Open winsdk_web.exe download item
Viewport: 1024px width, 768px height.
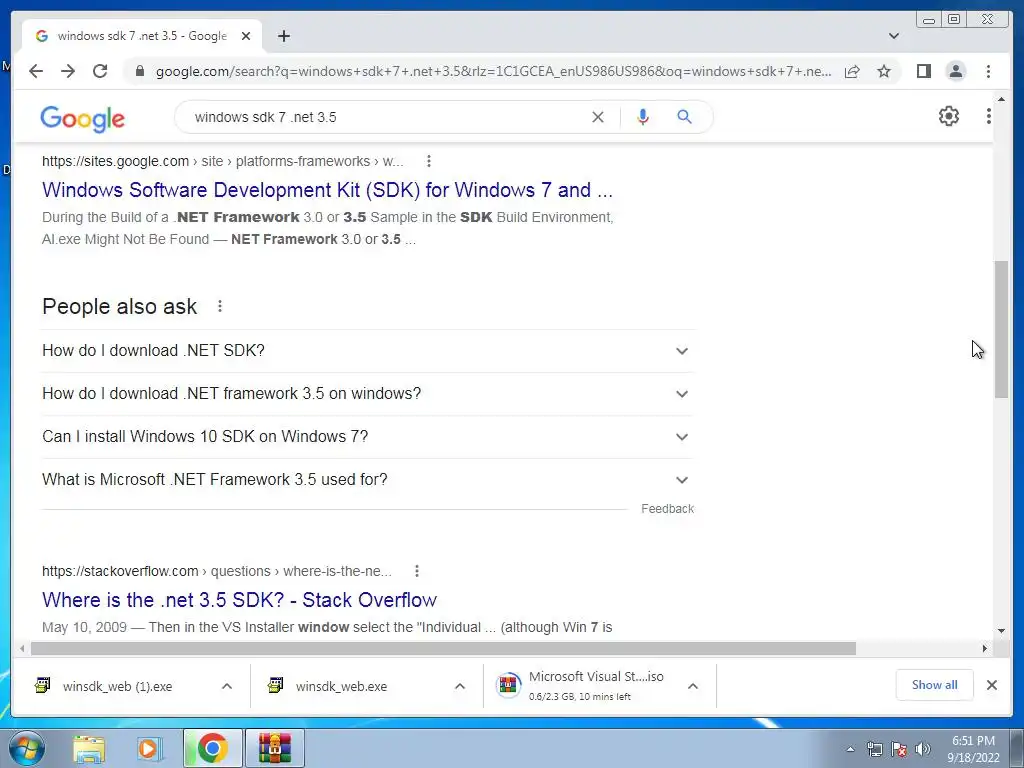pos(342,686)
